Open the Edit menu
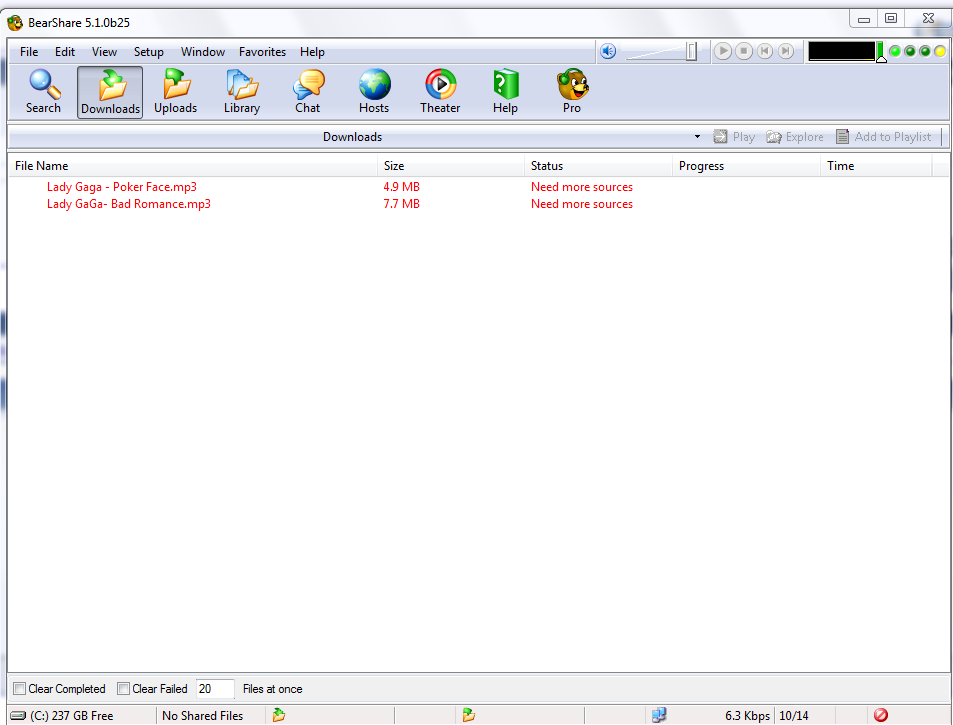This screenshot has width=953, height=725. 65,52
